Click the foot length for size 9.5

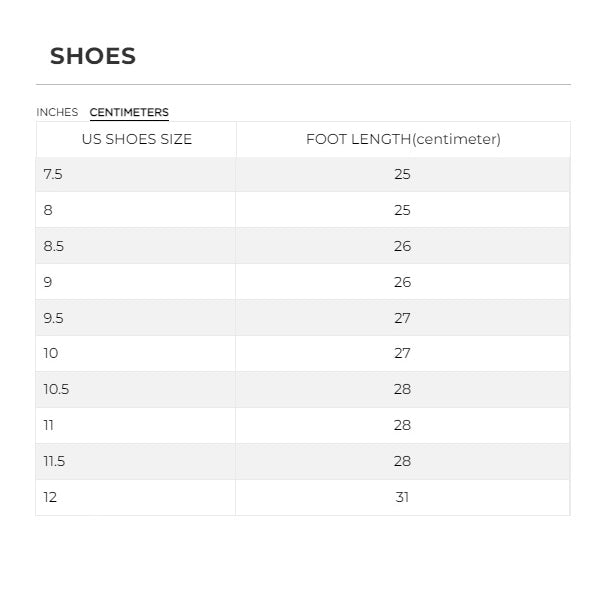[x=402, y=318]
